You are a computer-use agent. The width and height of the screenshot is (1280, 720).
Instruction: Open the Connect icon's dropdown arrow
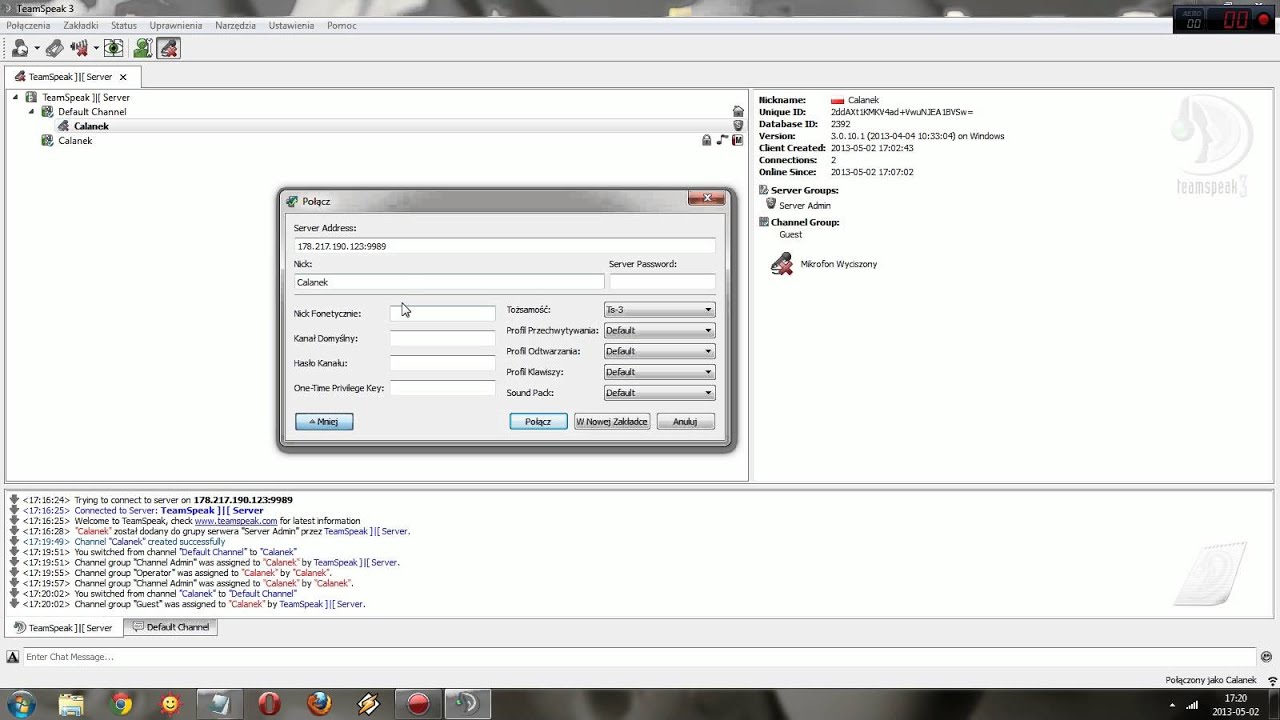37,48
